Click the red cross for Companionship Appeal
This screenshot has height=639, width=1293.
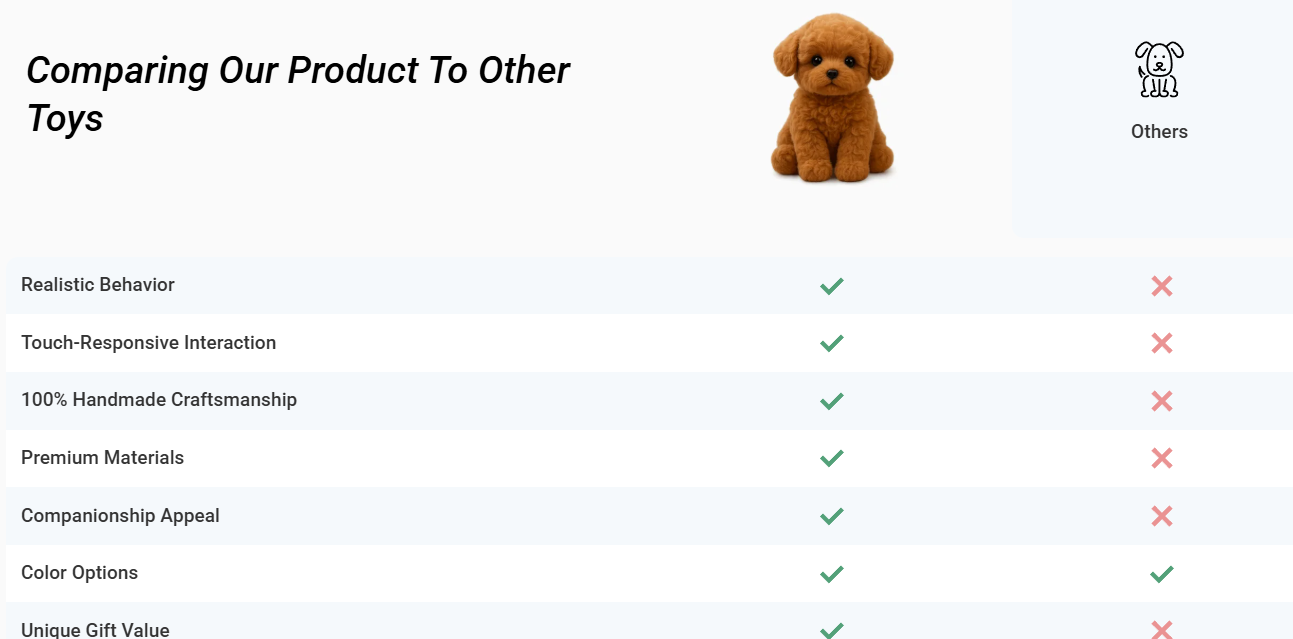tap(1161, 516)
